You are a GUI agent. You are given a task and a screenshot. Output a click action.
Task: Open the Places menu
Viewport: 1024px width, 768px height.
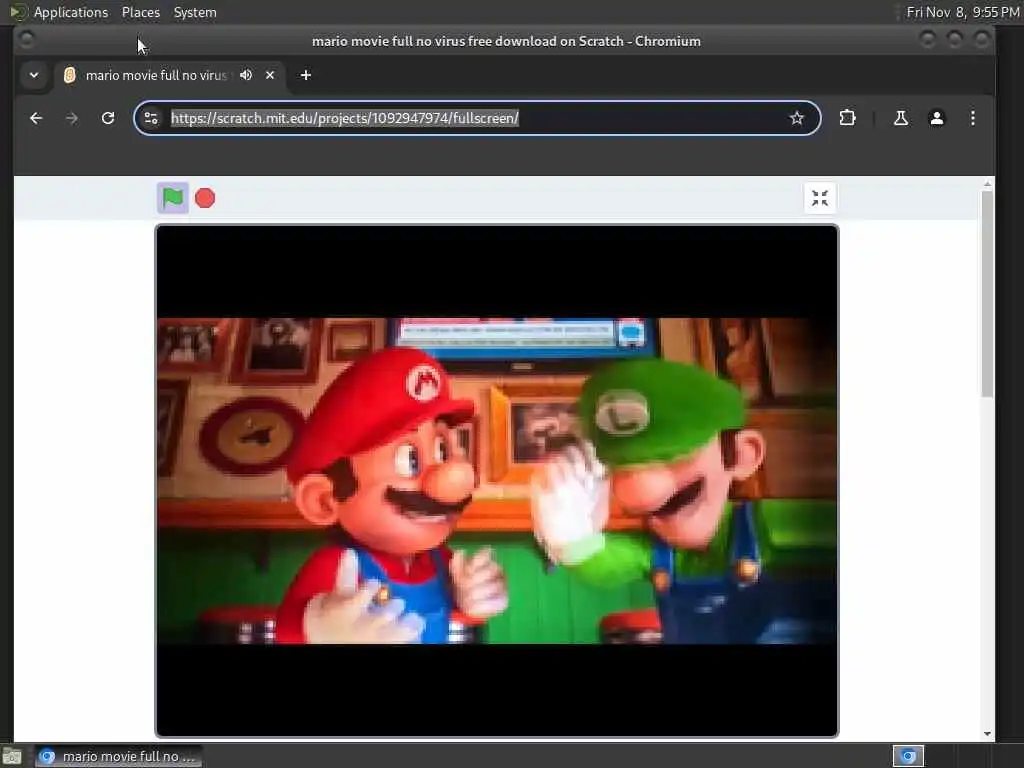click(140, 12)
